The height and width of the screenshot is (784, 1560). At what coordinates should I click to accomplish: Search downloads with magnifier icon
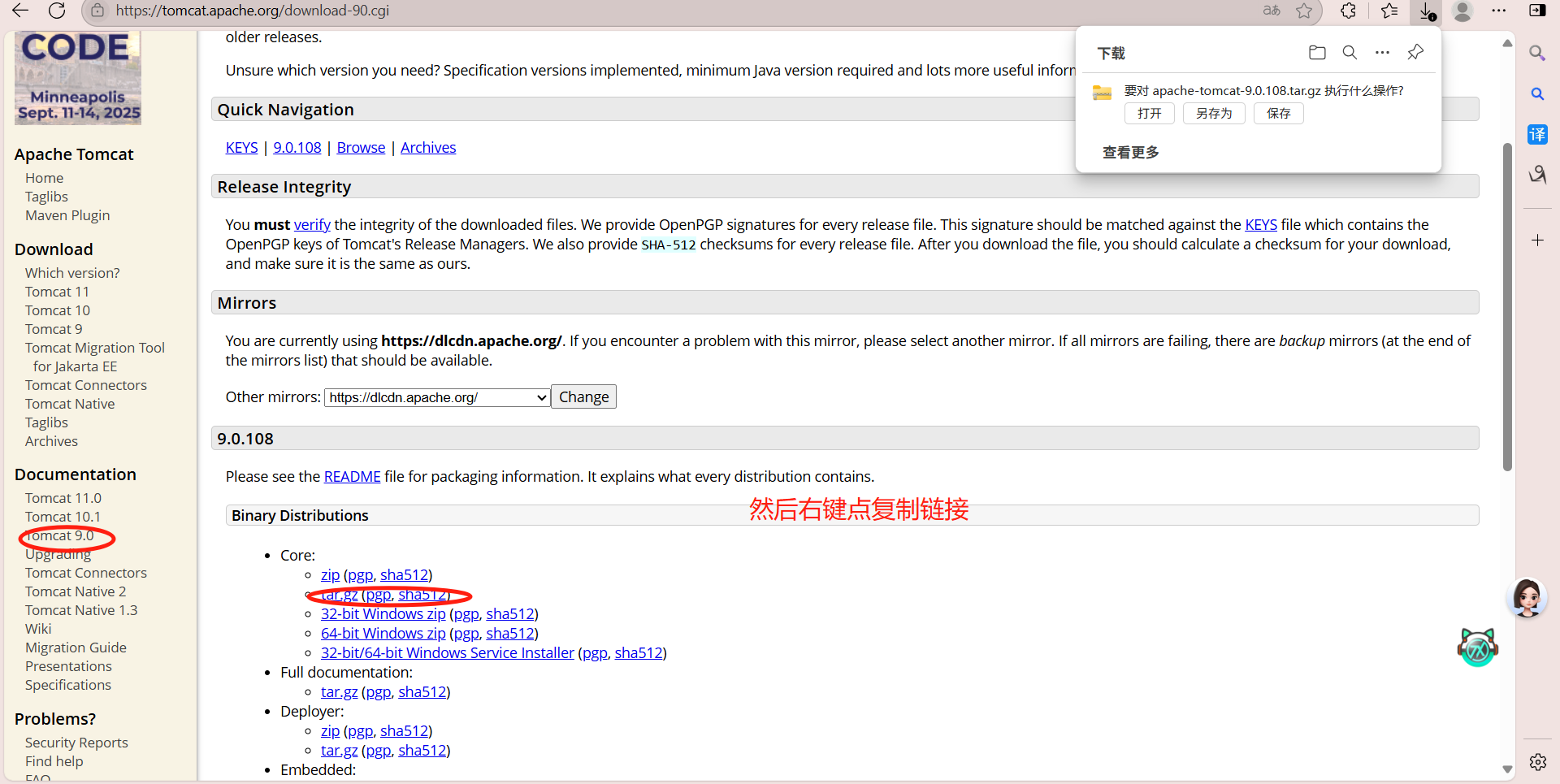[1350, 53]
